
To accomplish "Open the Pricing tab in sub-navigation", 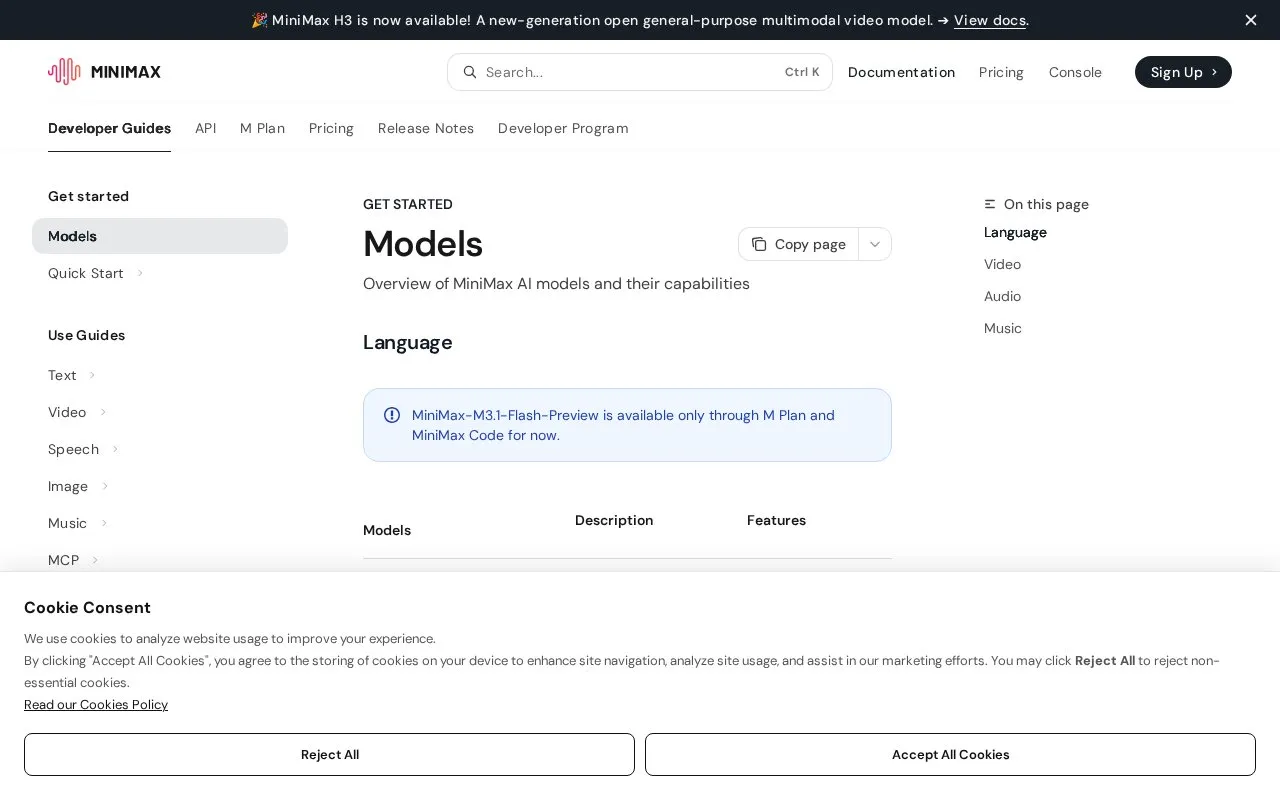I will (331, 128).
